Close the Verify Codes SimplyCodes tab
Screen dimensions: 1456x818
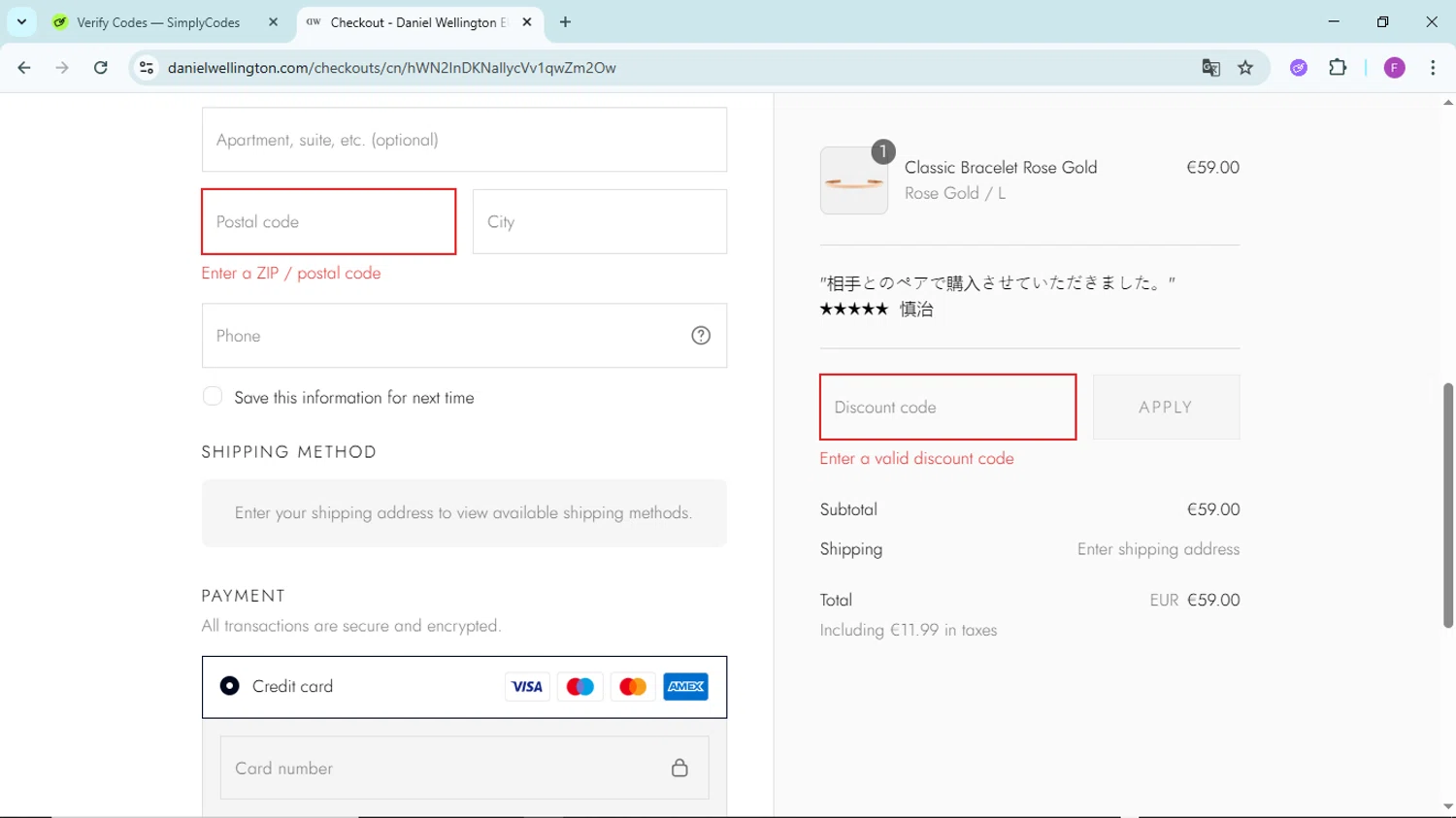click(x=274, y=22)
